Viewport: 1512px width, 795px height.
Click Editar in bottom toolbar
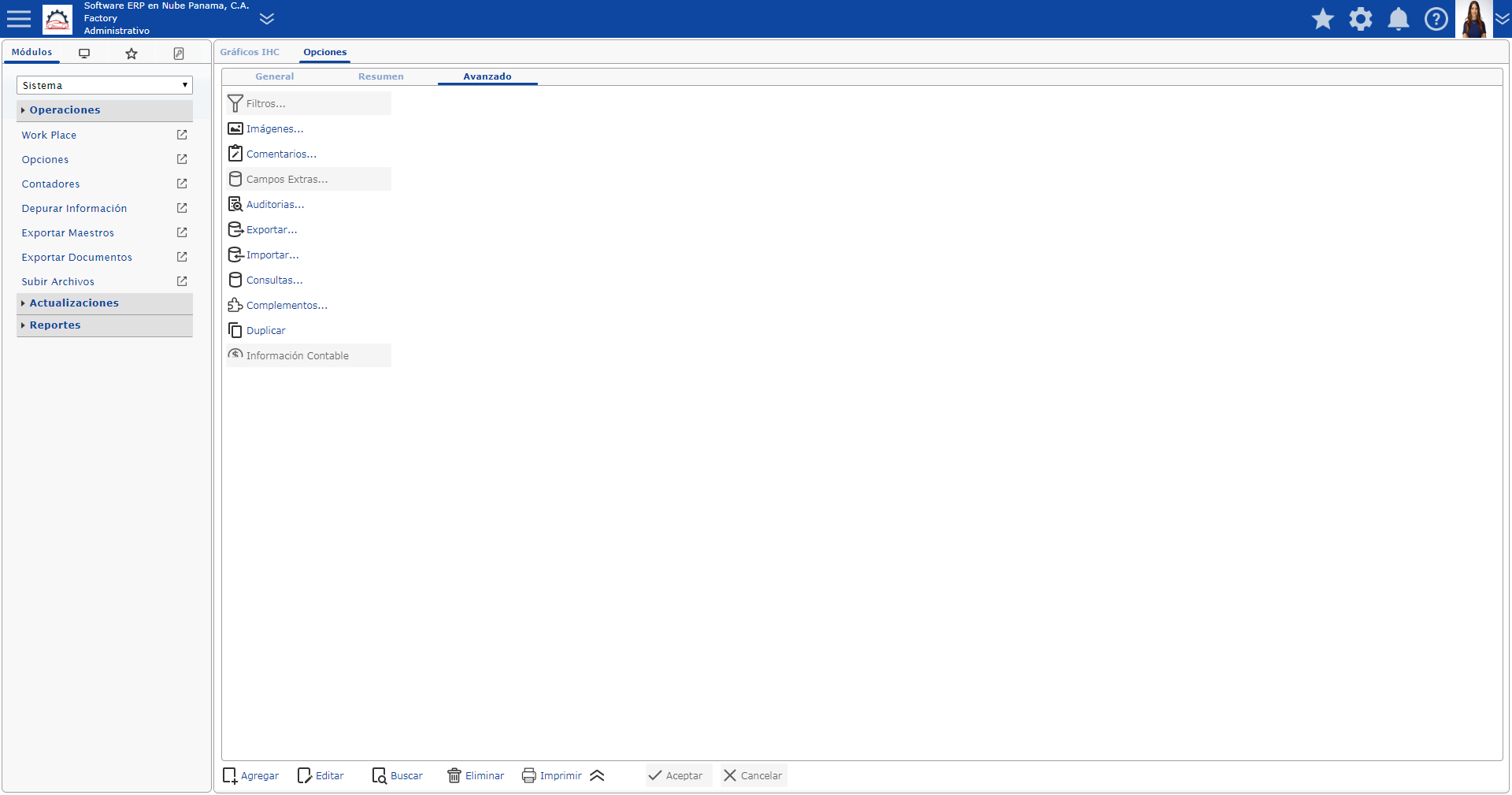[321, 776]
